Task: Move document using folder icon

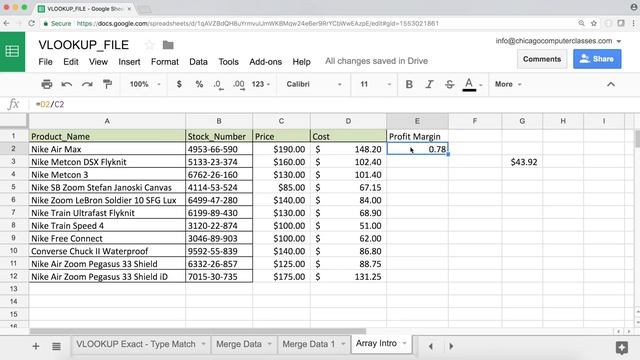Action: tap(168, 45)
